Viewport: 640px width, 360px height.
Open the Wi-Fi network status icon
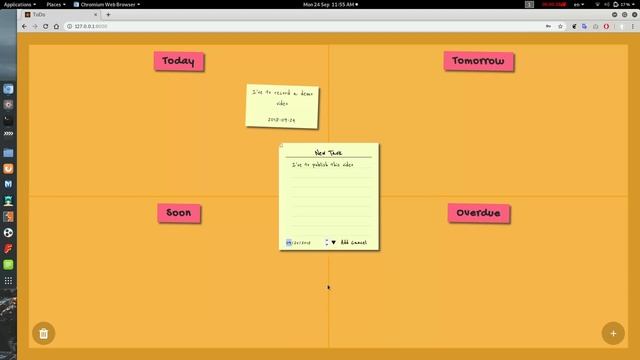pyautogui.click(x=598, y=4)
